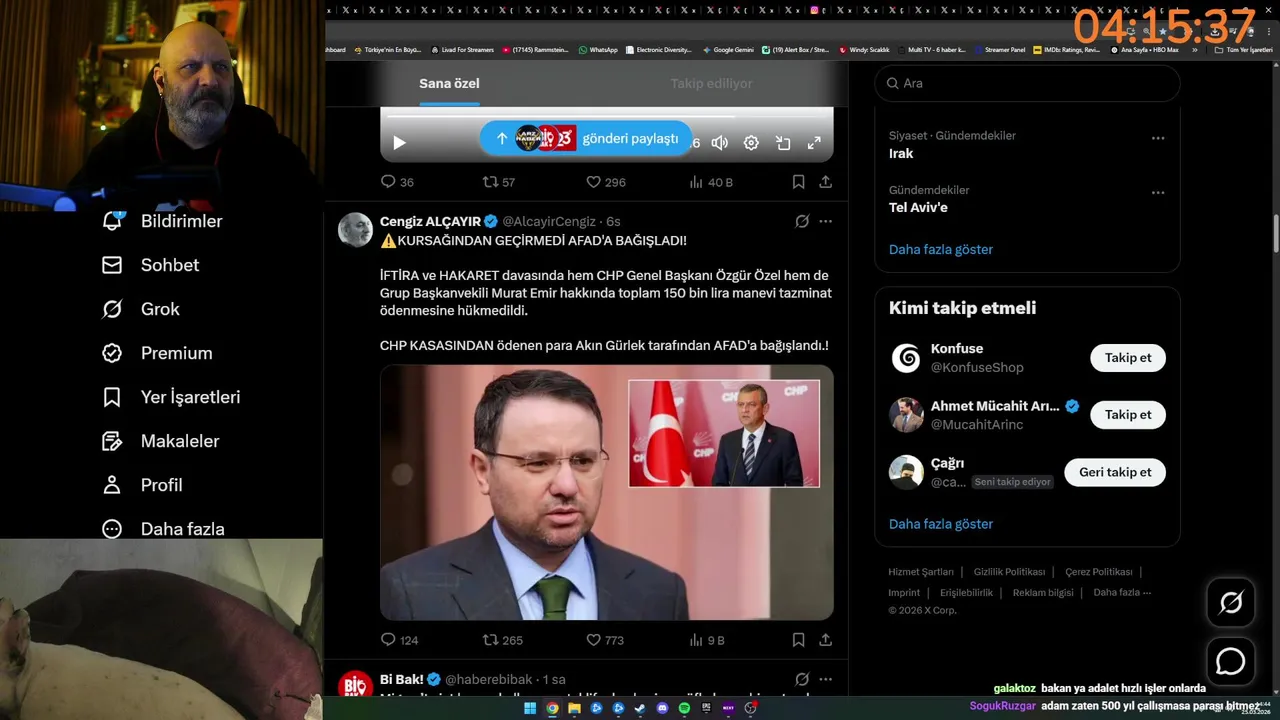Viewport: 1280px width, 720px height.
Task: Open Spotify from the taskbar
Action: [x=684, y=708]
